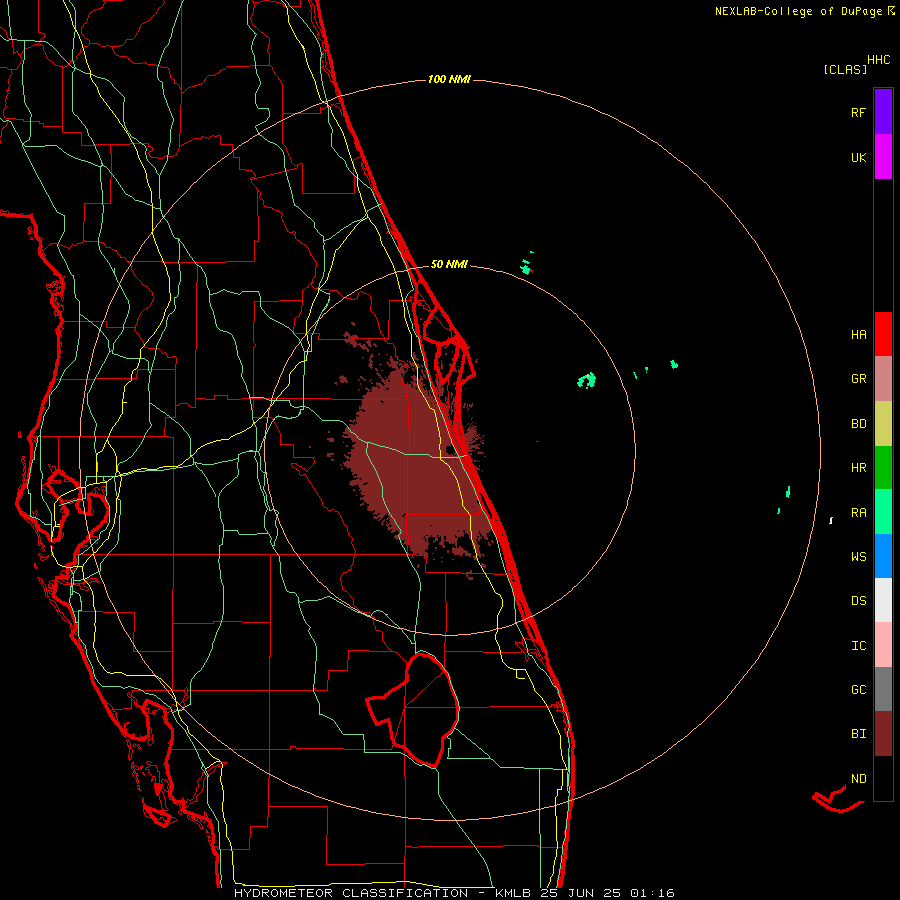Click the red HA legend color swatch

click(x=883, y=334)
